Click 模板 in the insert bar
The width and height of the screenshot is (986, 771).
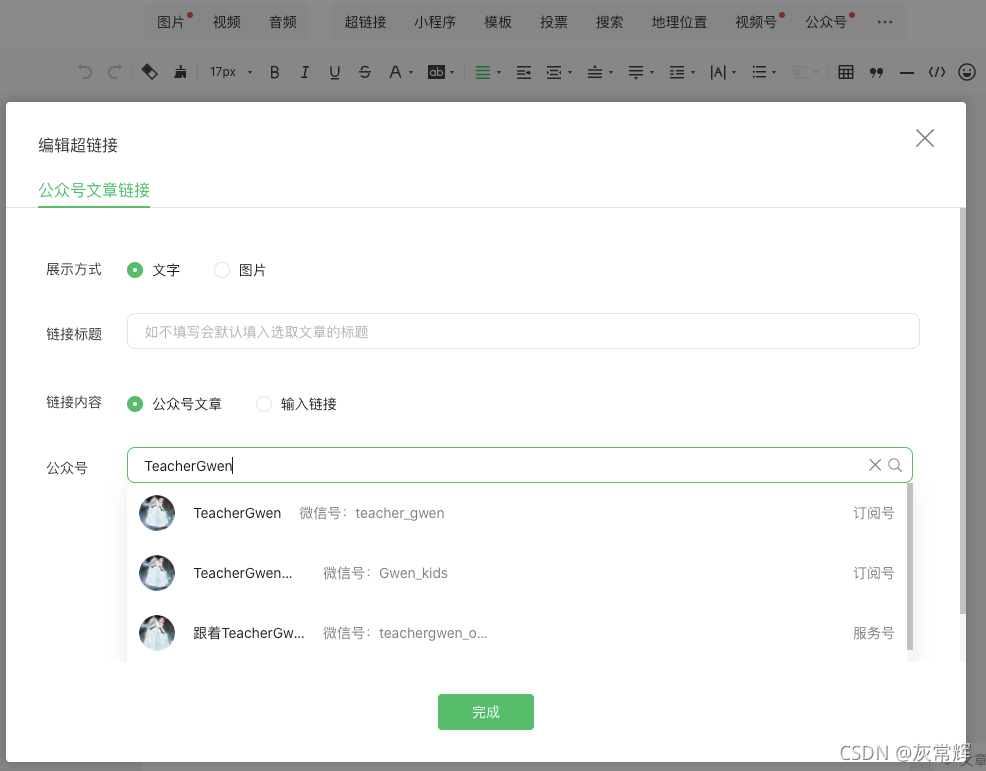click(497, 22)
